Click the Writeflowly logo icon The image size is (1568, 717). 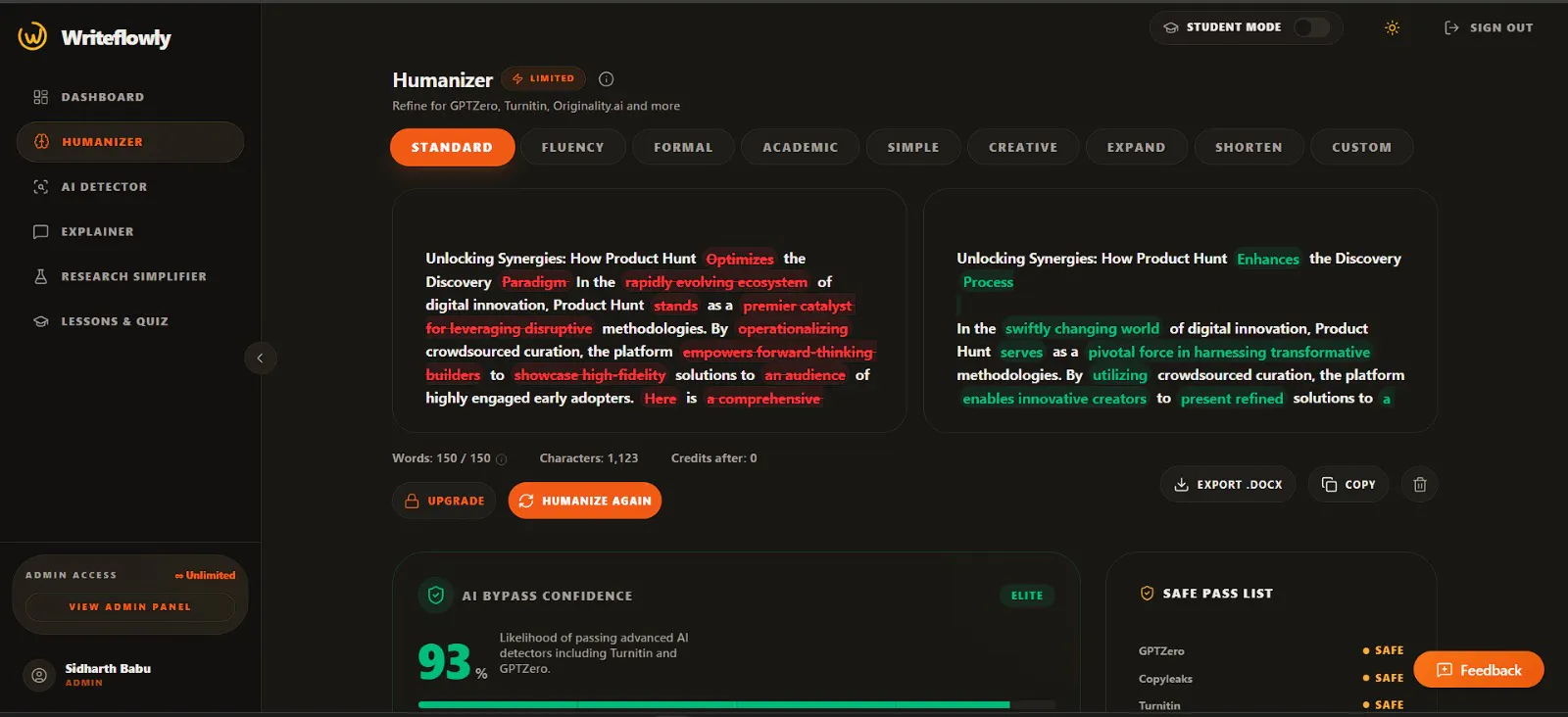[32, 36]
